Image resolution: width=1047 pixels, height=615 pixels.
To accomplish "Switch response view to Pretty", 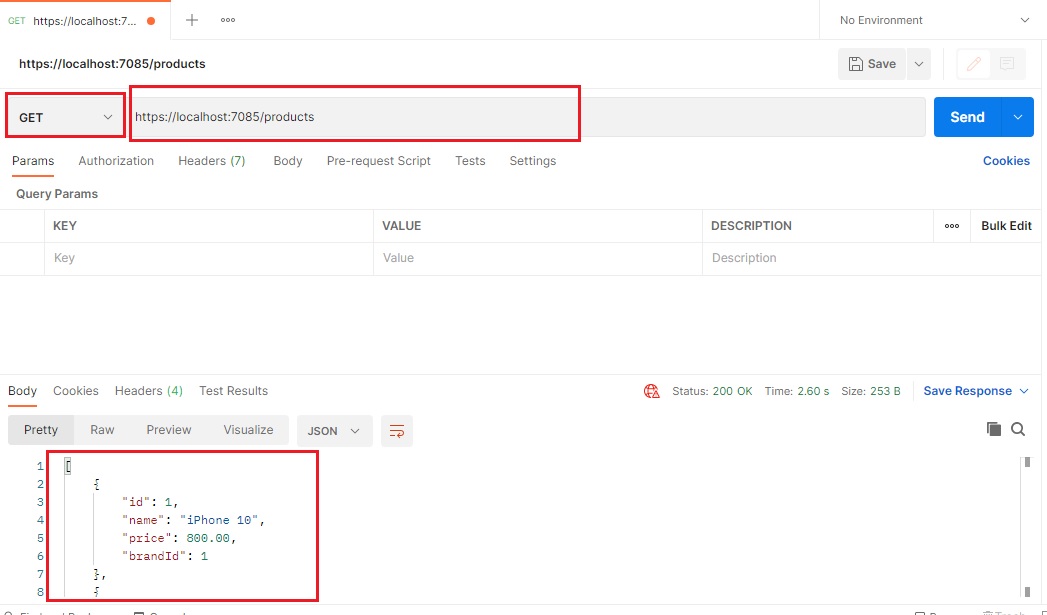I will click(41, 430).
